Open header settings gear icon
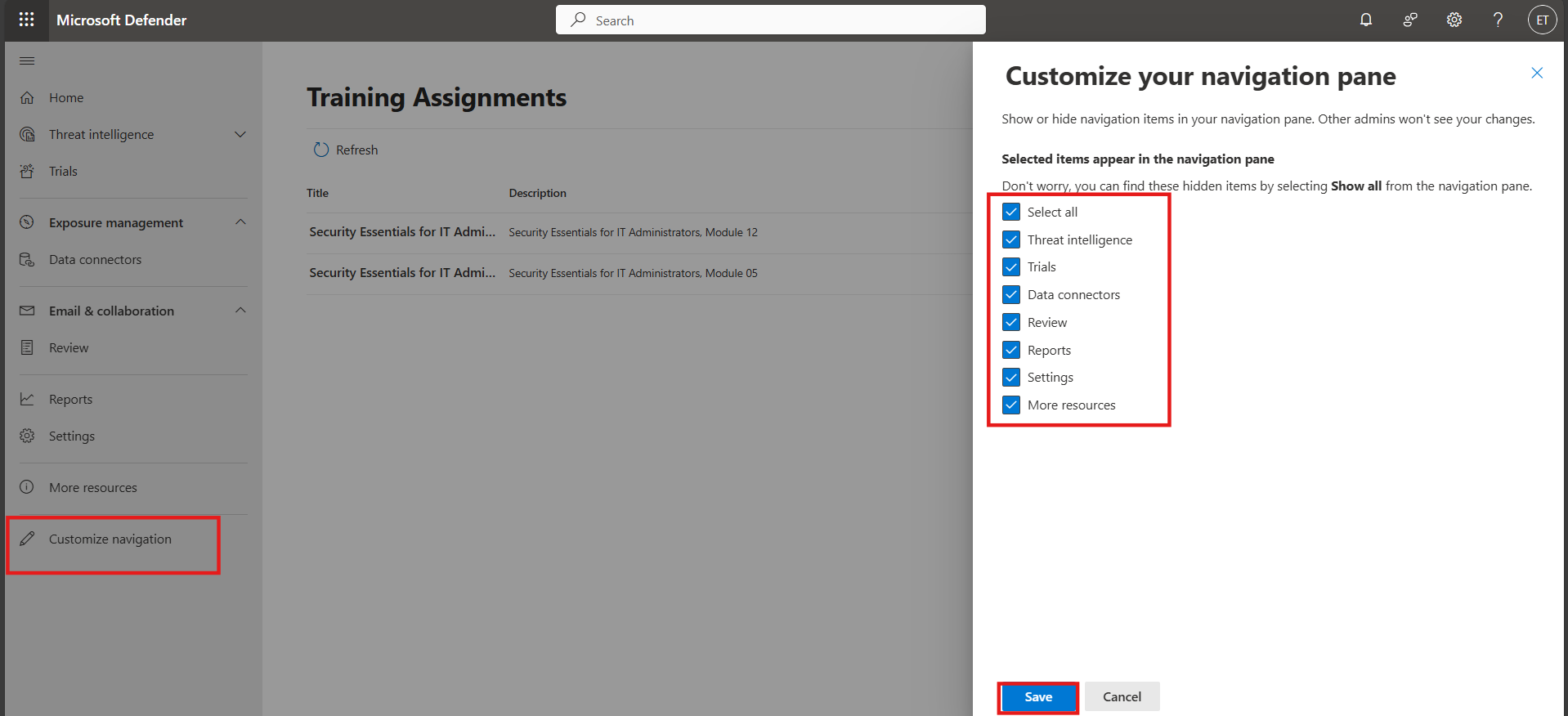The image size is (1568, 716). (x=1454, y=20)
